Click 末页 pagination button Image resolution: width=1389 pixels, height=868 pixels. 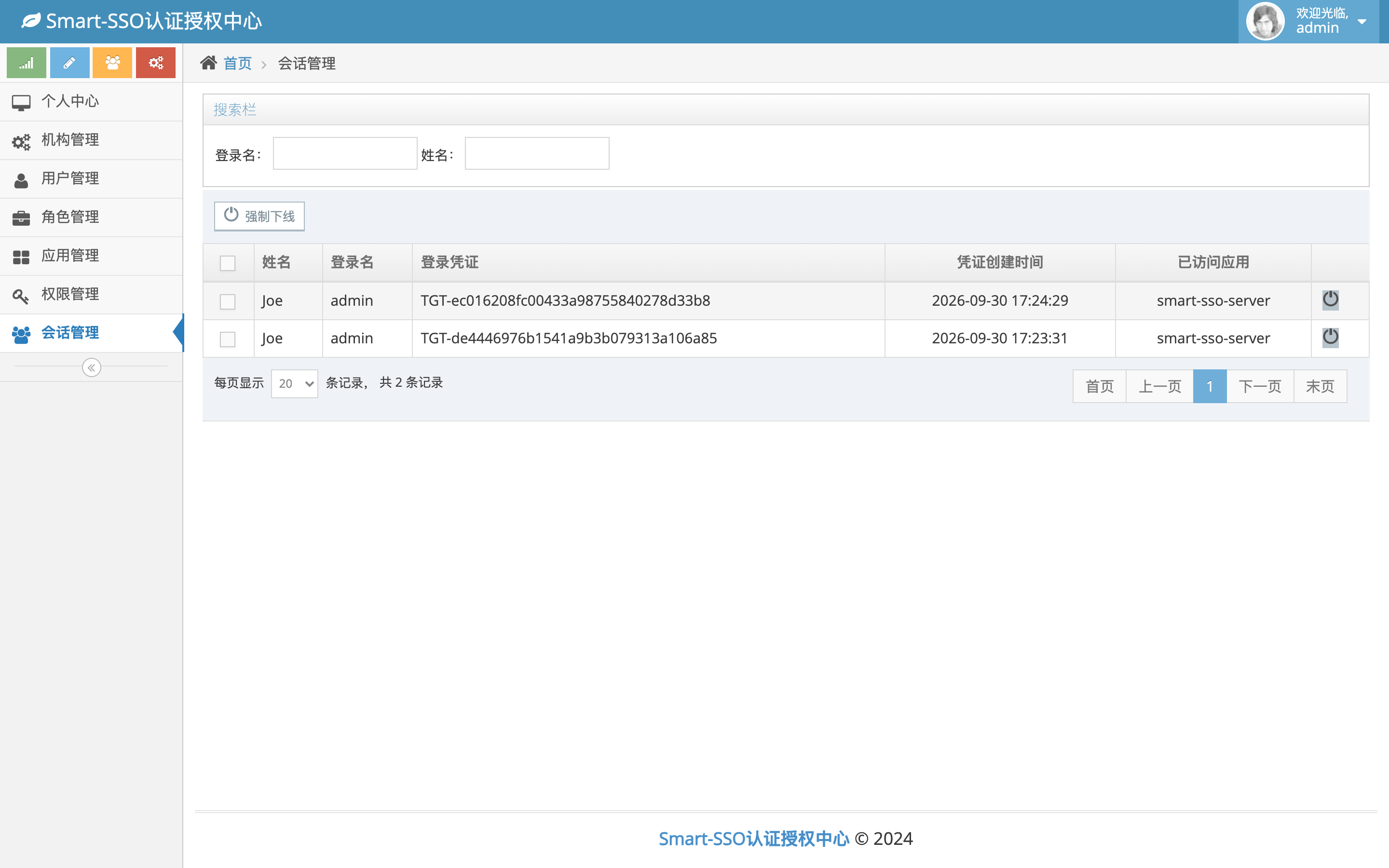tap(1320, 386)
